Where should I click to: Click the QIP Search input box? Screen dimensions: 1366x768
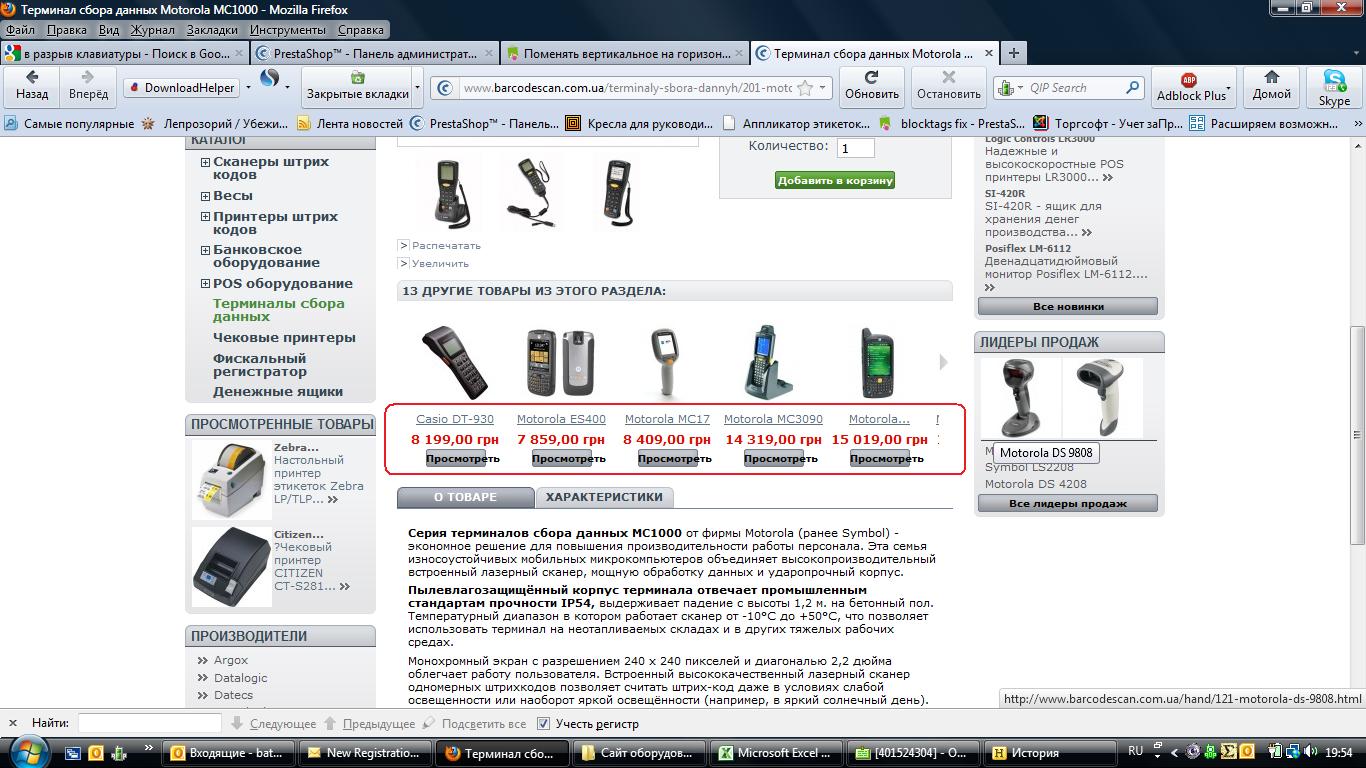[x=1073, y=88]
